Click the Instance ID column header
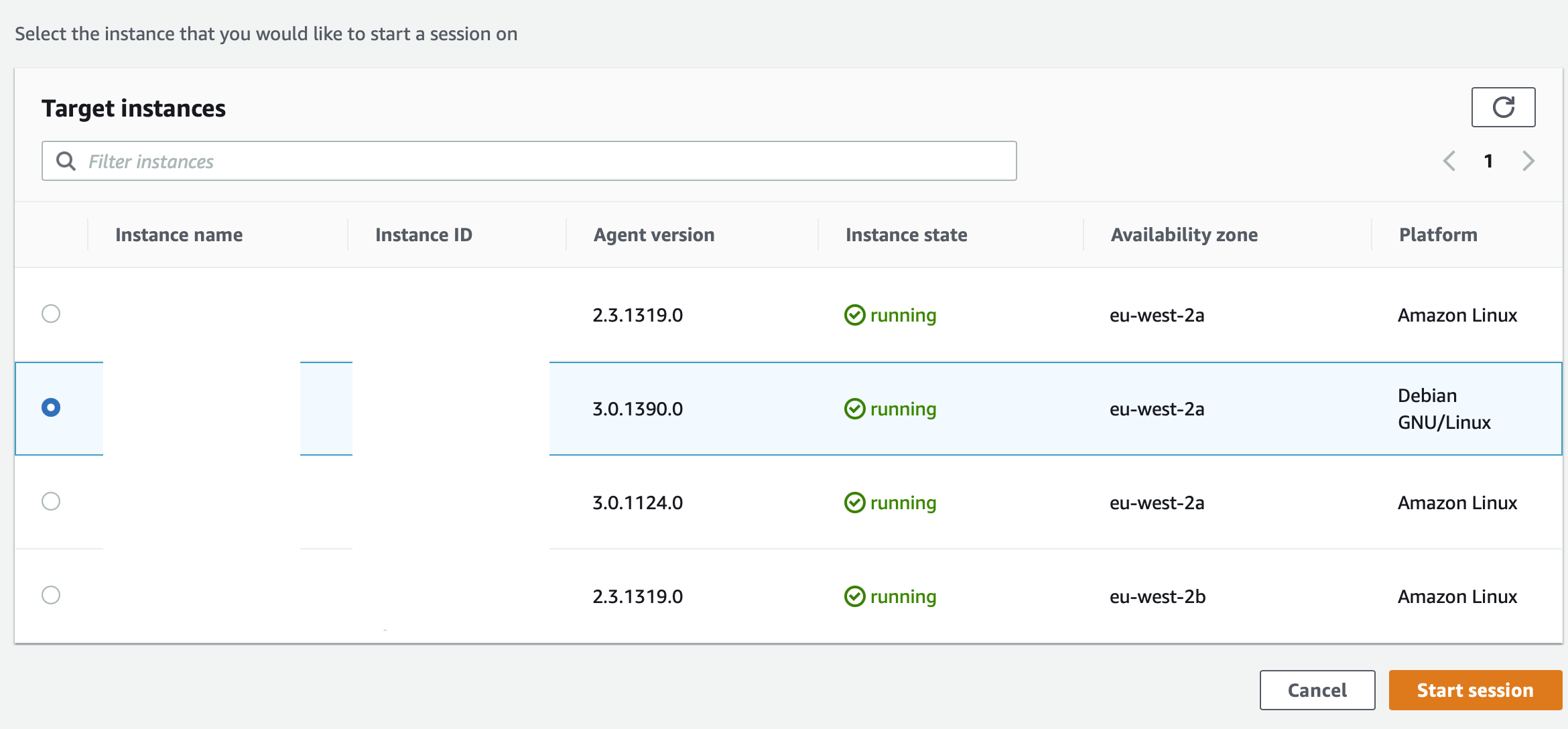Image resolution: width=1568 pixels, height=729 pixels. point(423,235)
